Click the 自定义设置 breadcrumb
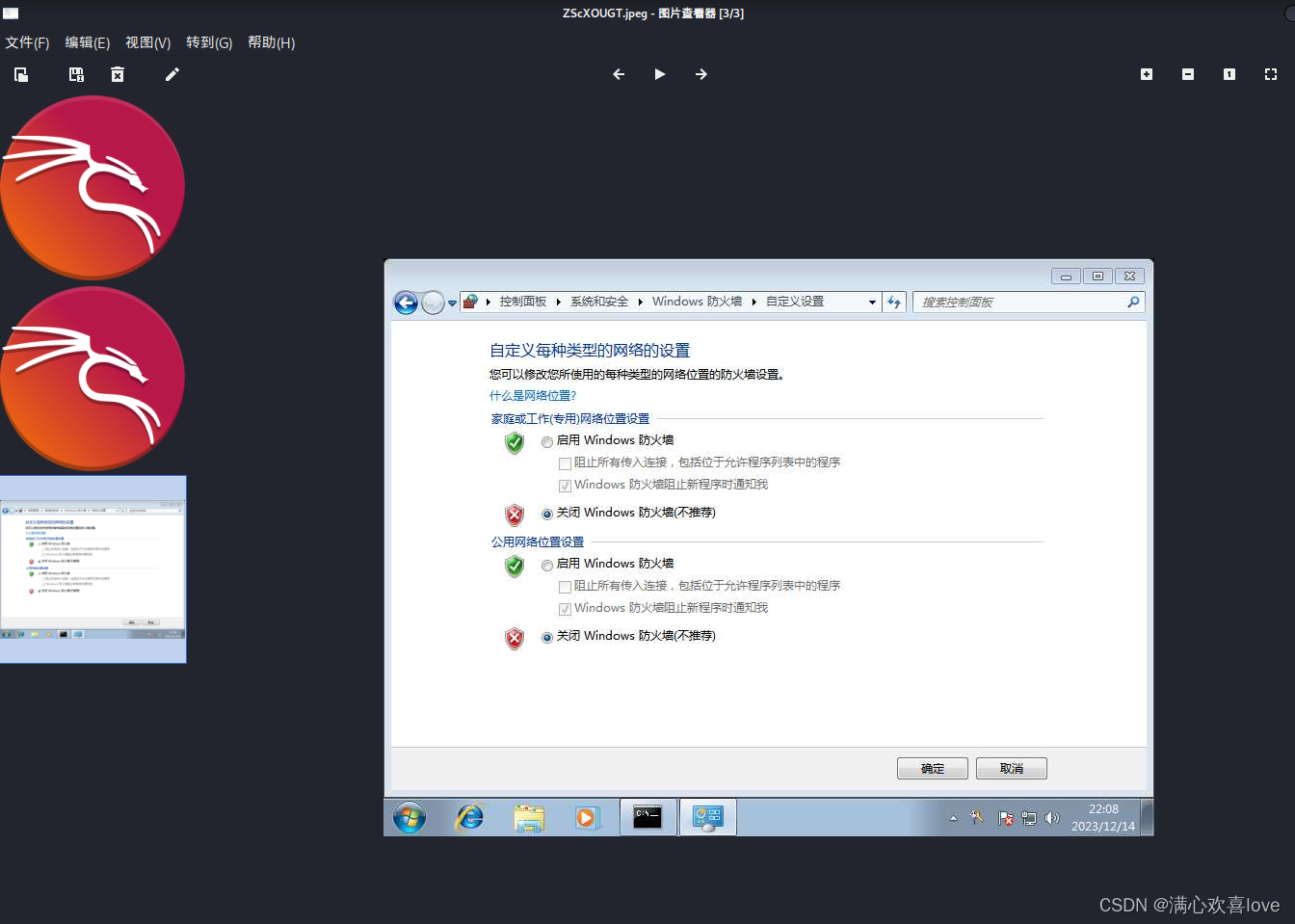1295x924 pixels. click(795, 302)
